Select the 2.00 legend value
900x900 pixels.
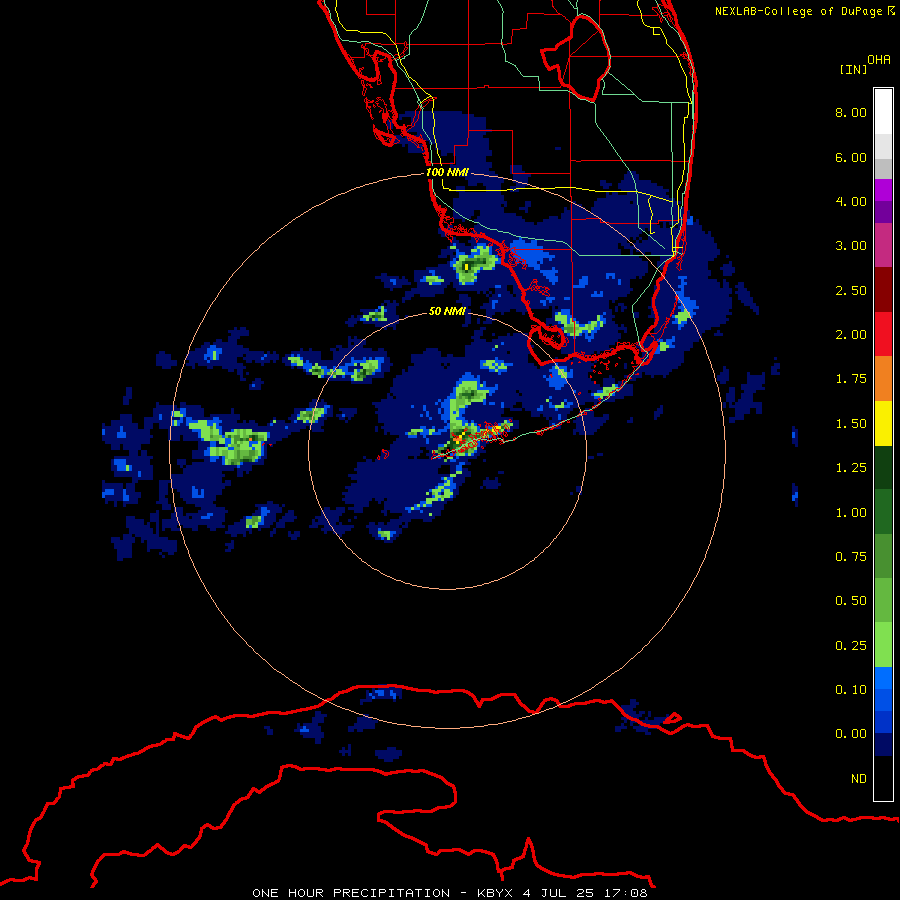(851, 335)
